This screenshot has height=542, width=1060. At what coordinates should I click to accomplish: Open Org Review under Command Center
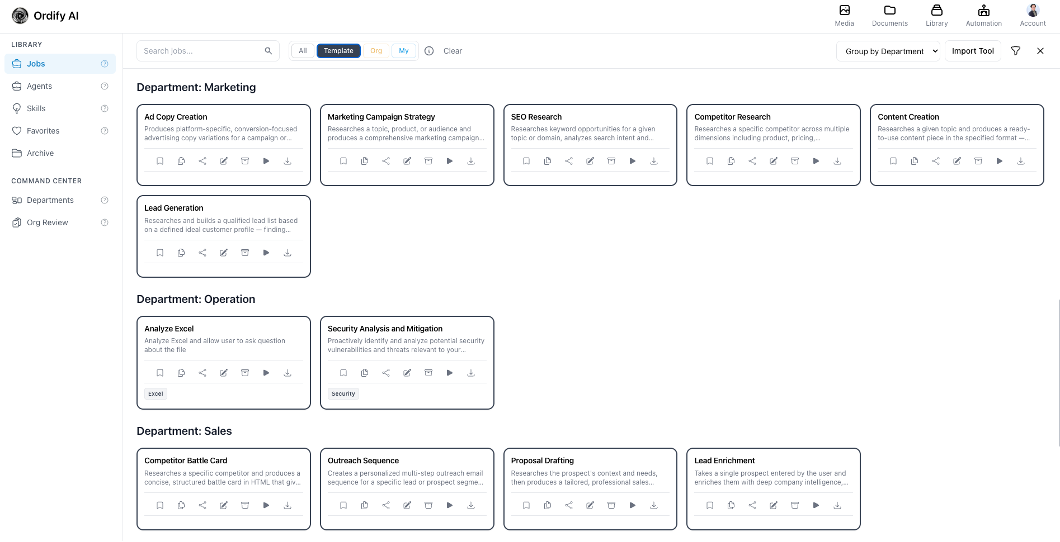click(x=60, y=223)
